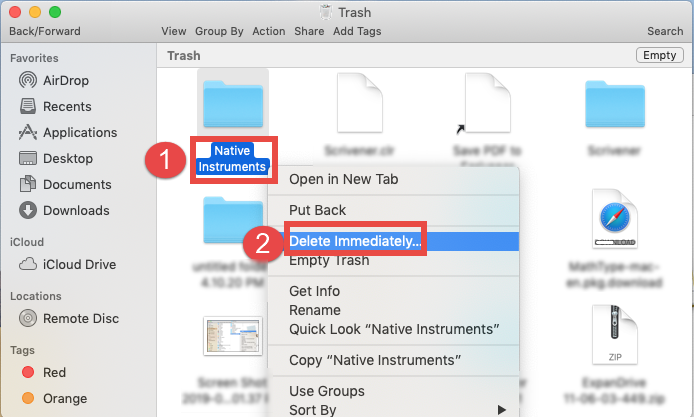
Task: Click the Scrivener.clr file name
Action: pyautogui.click(x=359, y=151)
